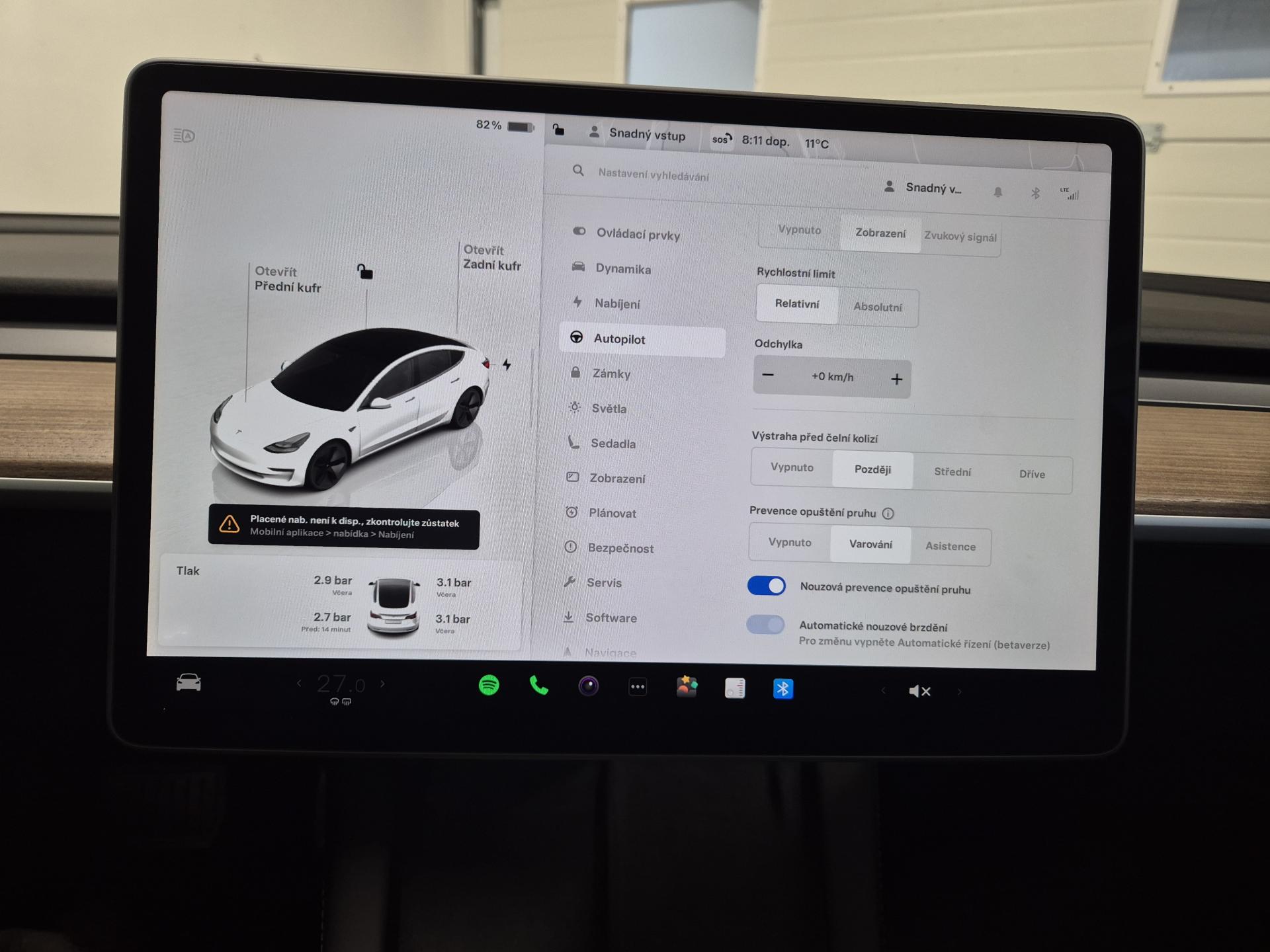Launch the dashcam camera app
The image size is (1270, 952).
[588, 686]
